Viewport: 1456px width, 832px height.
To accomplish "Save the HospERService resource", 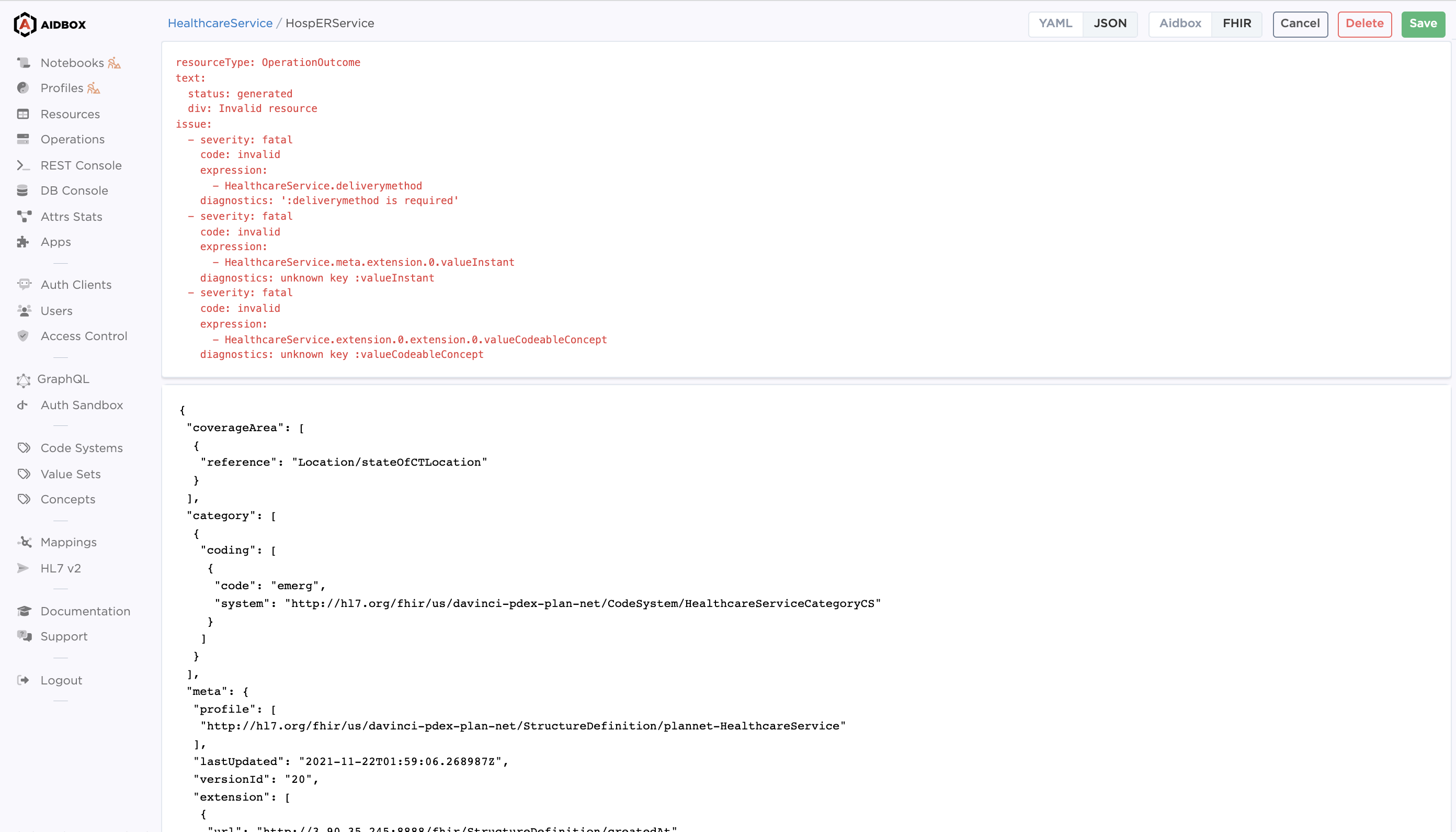I will [1423, 24].
